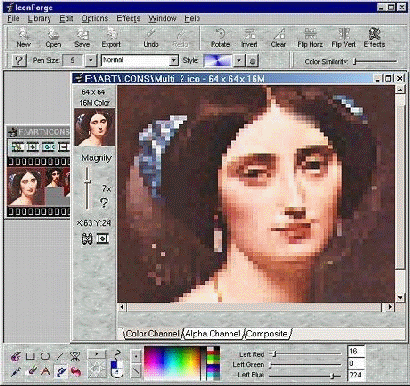Open the Window menu

pyautogui.click(x=162, y=18)
